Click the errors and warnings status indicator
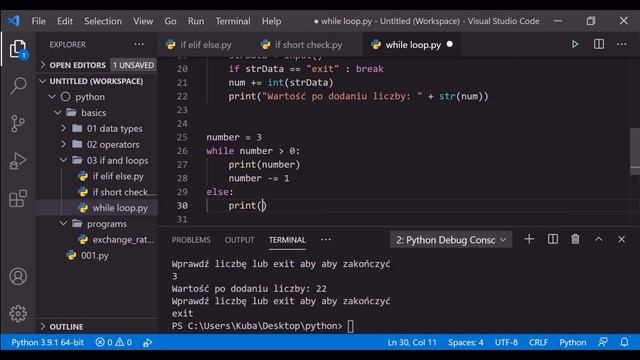The image size is (640, 360). tap(113, 342)
